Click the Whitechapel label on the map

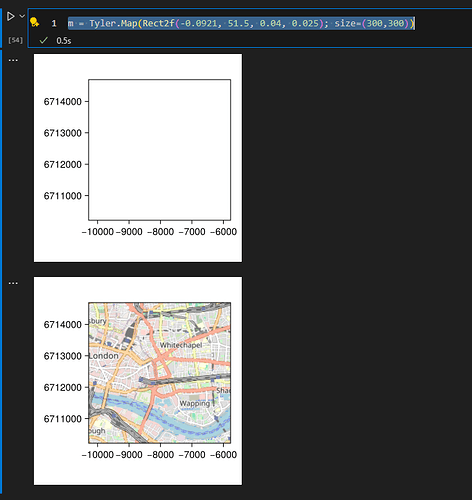pyautogui.click(x=181, y=345)
